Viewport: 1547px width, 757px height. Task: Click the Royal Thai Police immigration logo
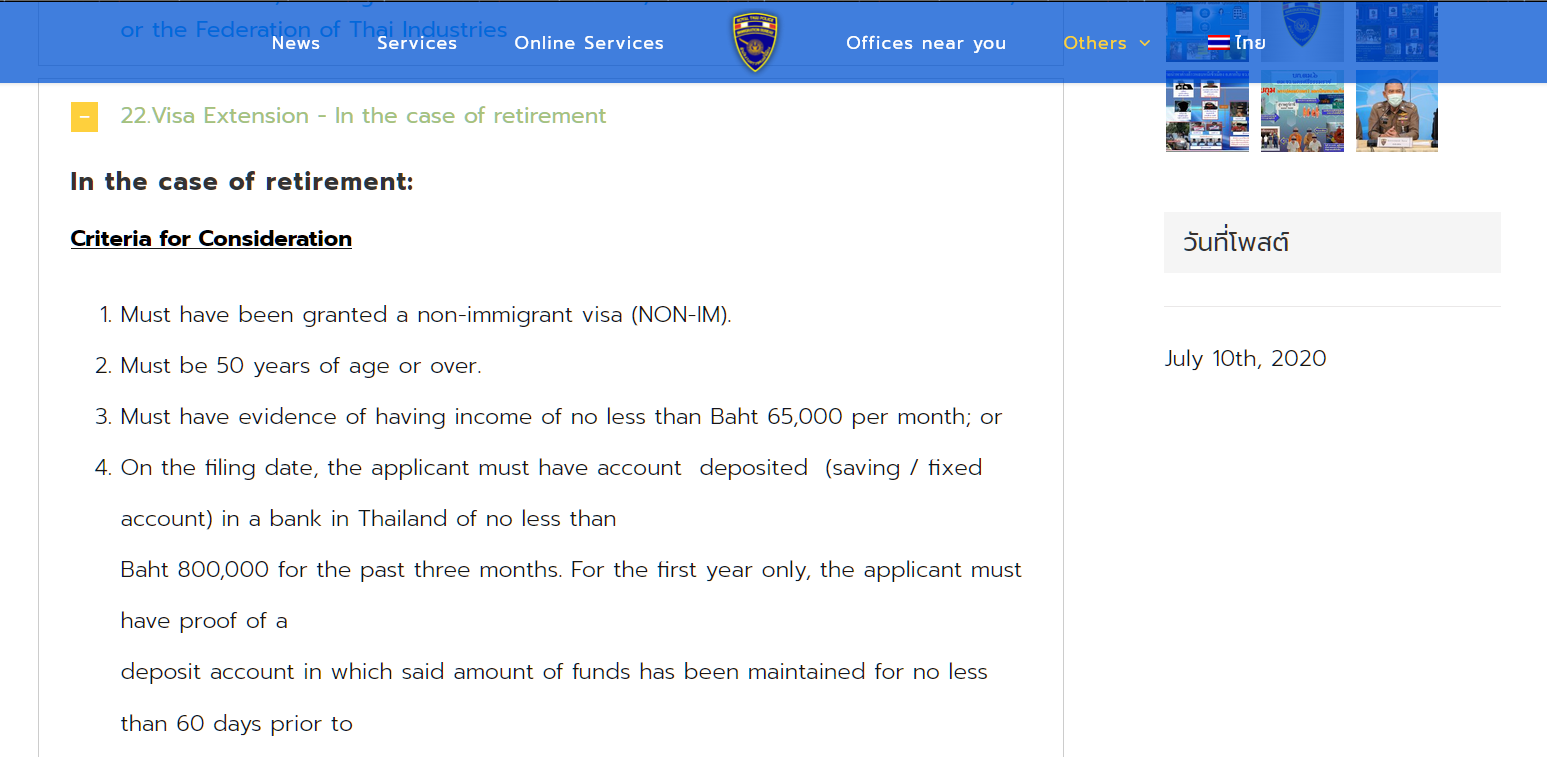point(755,42)
